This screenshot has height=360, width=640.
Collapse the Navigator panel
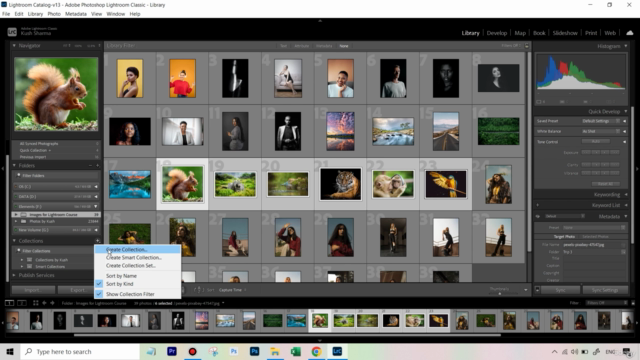[14, 45]
